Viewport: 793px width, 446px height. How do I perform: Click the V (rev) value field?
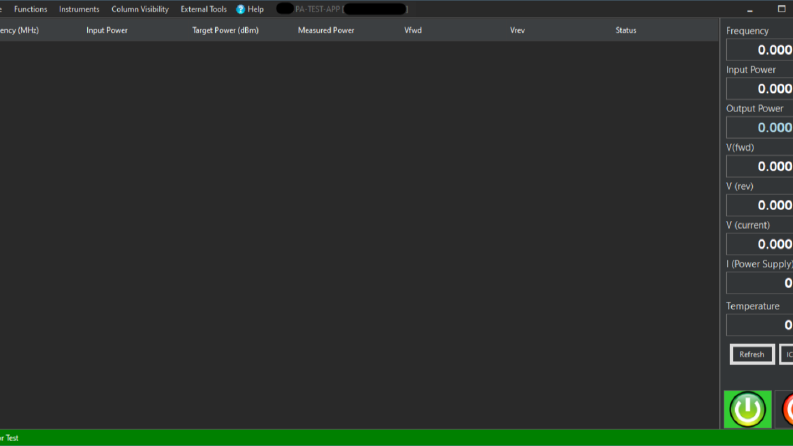(x=760, y=205)
